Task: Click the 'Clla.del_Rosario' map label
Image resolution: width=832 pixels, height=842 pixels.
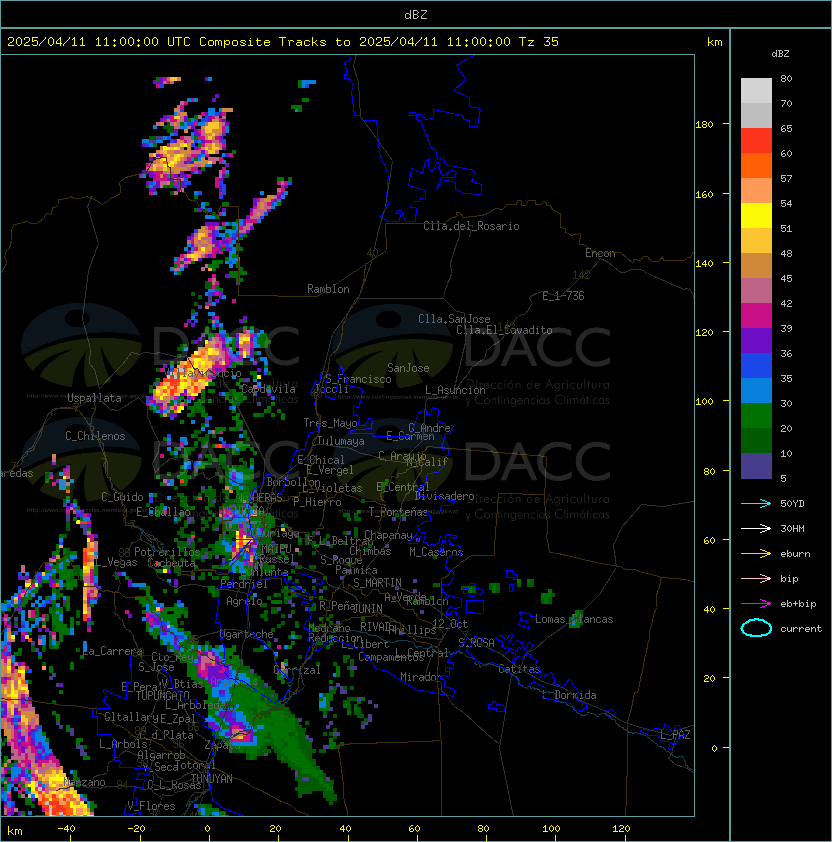Action: (471, 226)
